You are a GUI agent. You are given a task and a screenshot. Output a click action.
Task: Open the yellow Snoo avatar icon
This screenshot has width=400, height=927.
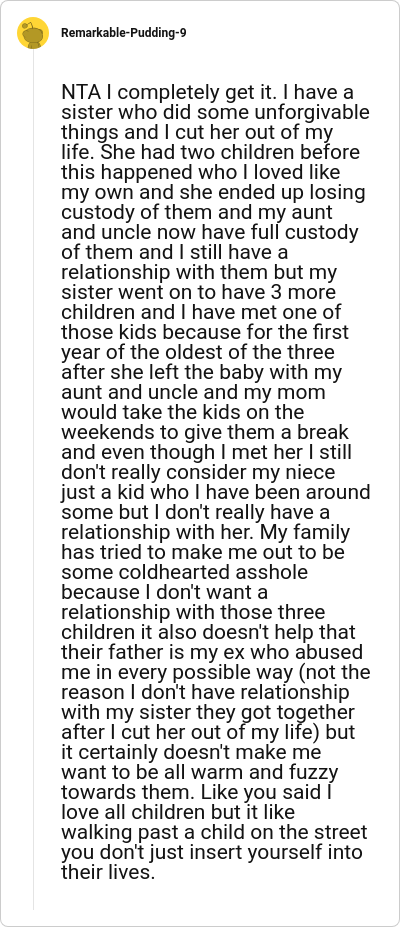[x=33, y=33]
